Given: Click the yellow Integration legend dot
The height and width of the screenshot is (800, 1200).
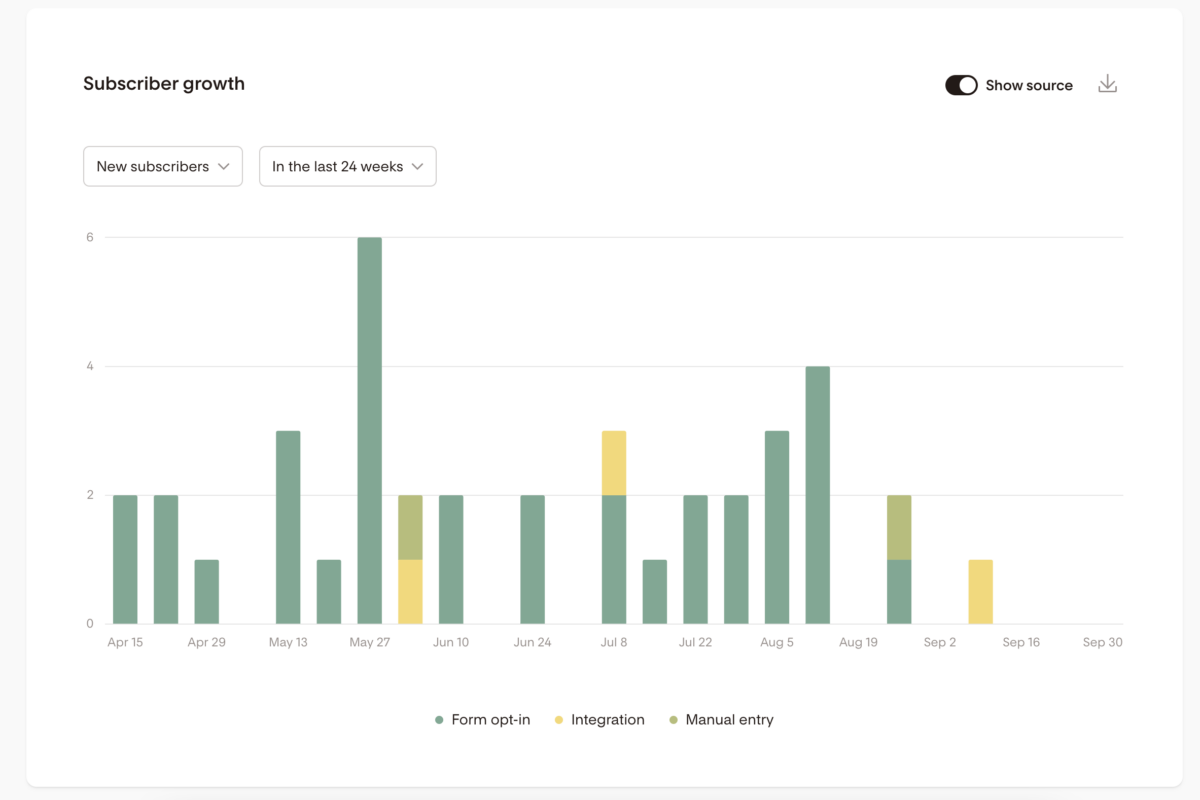Looking at the screenshot, I should 559,720.
